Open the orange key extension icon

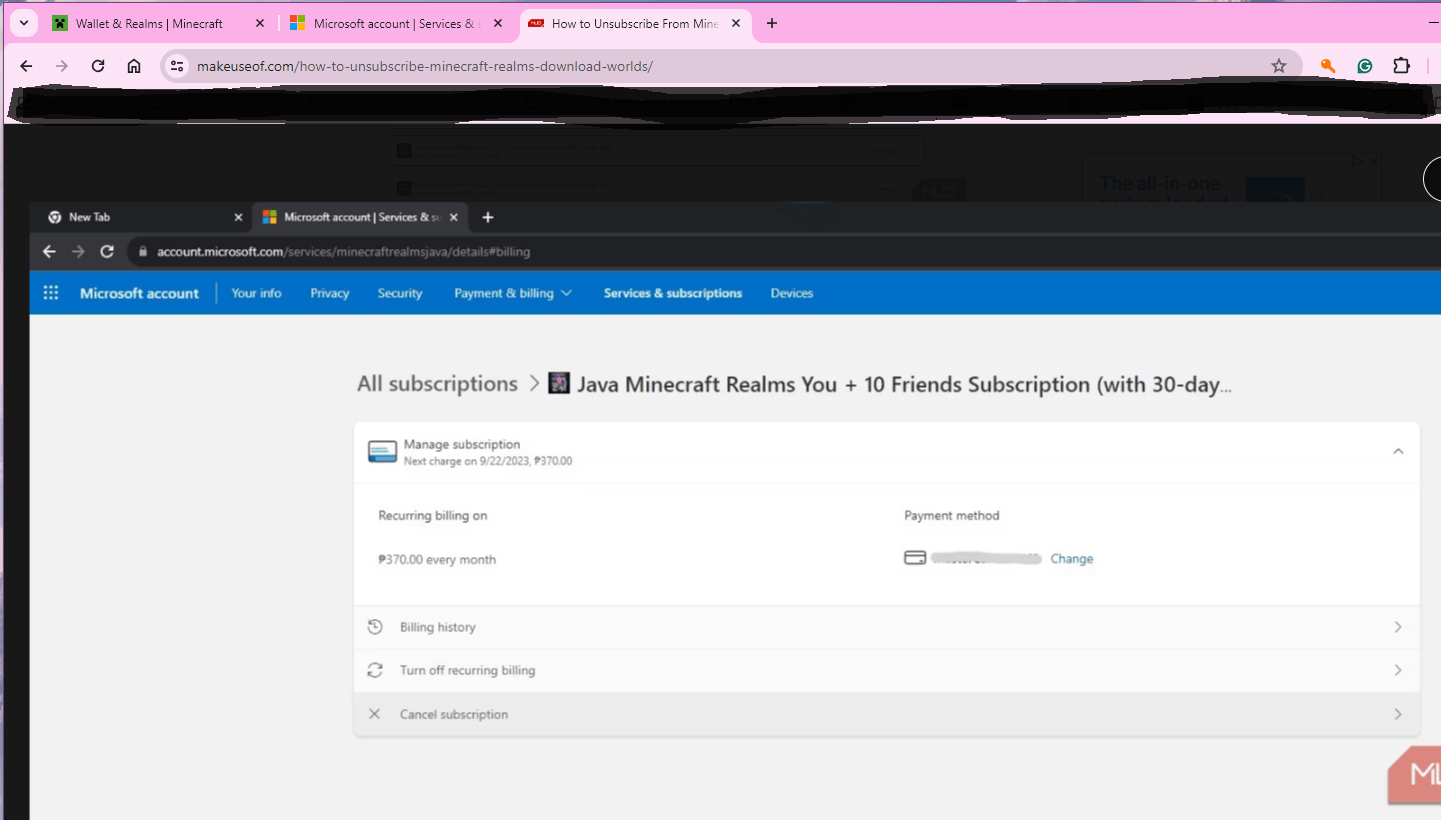(x=1328, y=66)
